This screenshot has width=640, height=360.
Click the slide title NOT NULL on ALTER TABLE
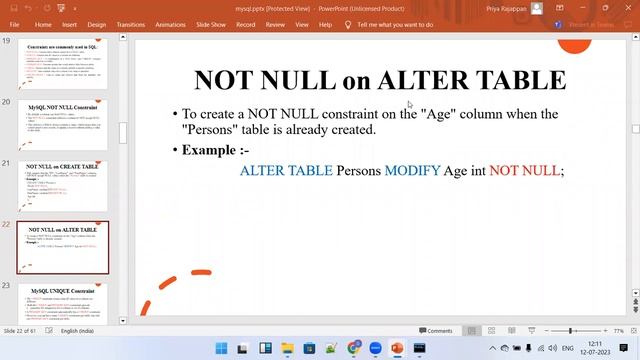pyautogui.click(x=380, y=80)
